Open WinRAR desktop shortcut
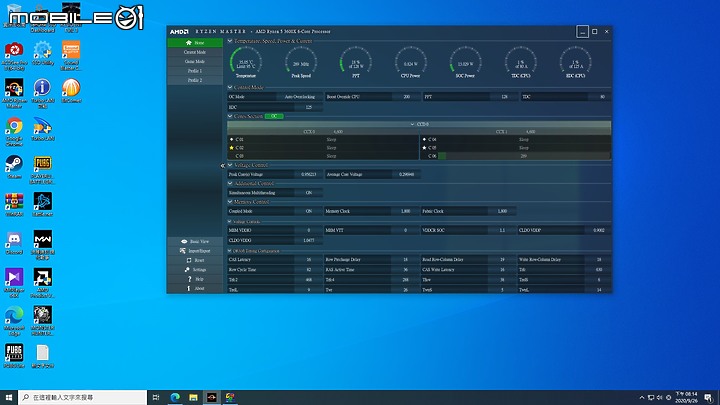 point(14,205)
